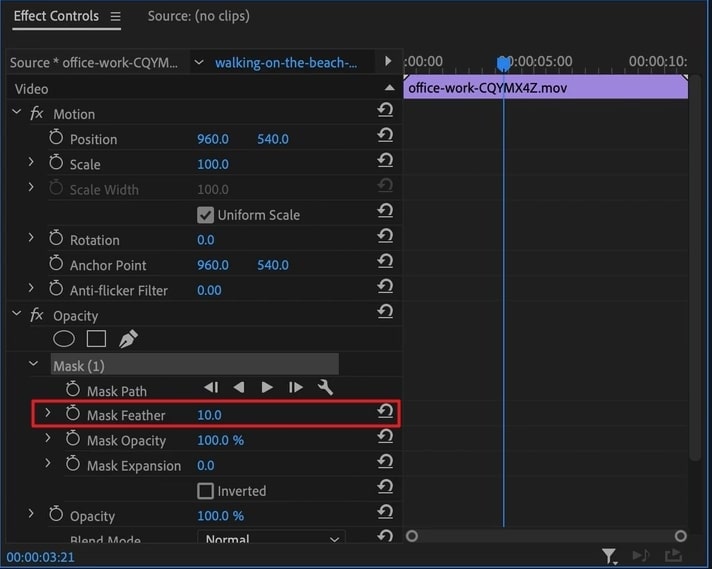This screenshot has height=569, width=712.
Task: Create an ellipse mask under Opacity
Action: pos(64,339)
